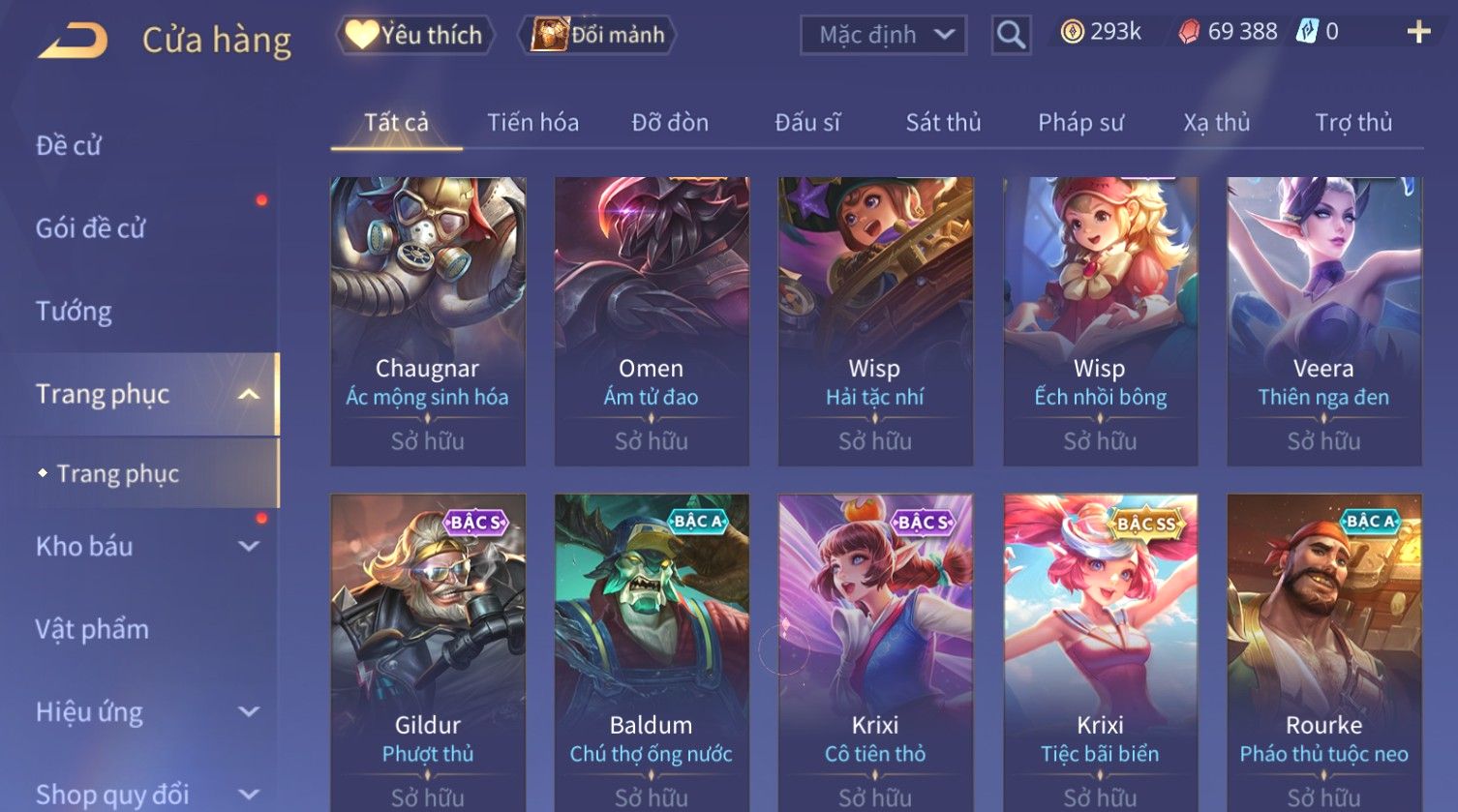Select the Tiến hóa tab
Screen dimensions: 1458x812
pyautogui.click(x=532, y=123)
